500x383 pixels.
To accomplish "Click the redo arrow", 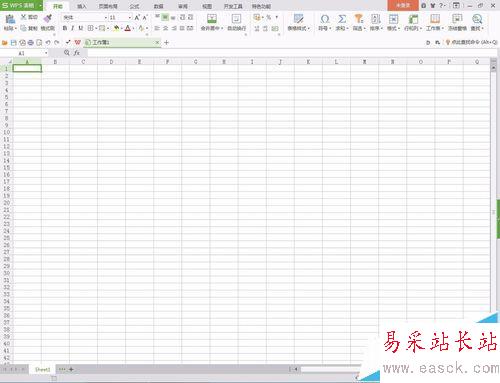I will coord(57,43).
